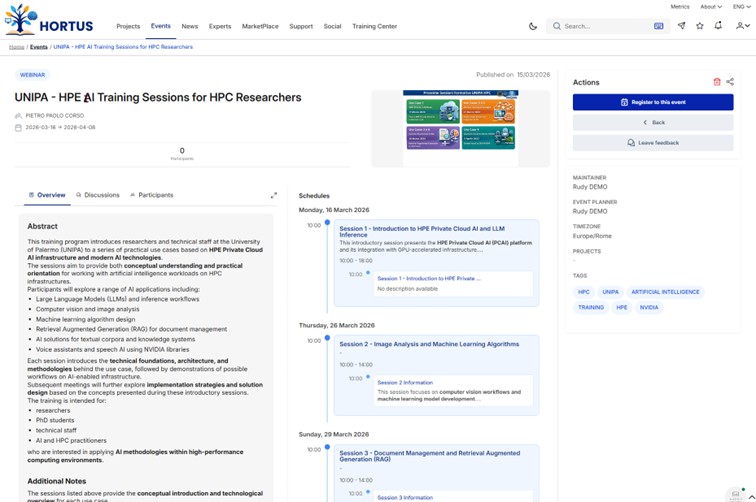This screenshot has width=756, height=502.
Task: Click the calendar icon beside event dates
Action: click(18, 128)
